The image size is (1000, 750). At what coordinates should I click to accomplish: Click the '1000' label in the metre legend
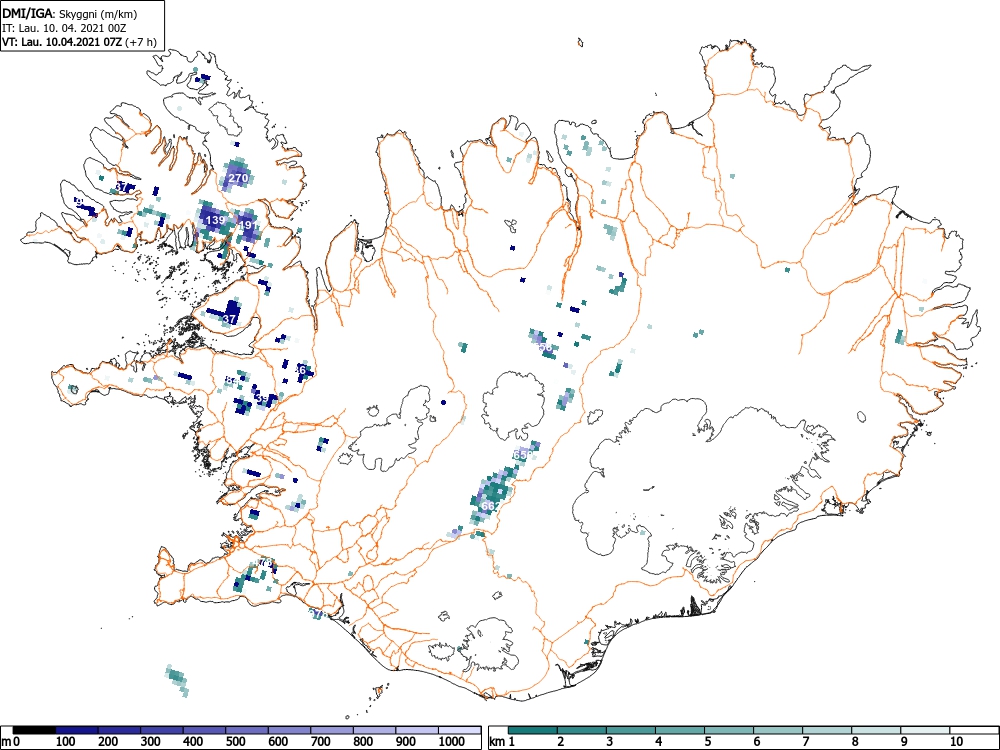[452, 742]
